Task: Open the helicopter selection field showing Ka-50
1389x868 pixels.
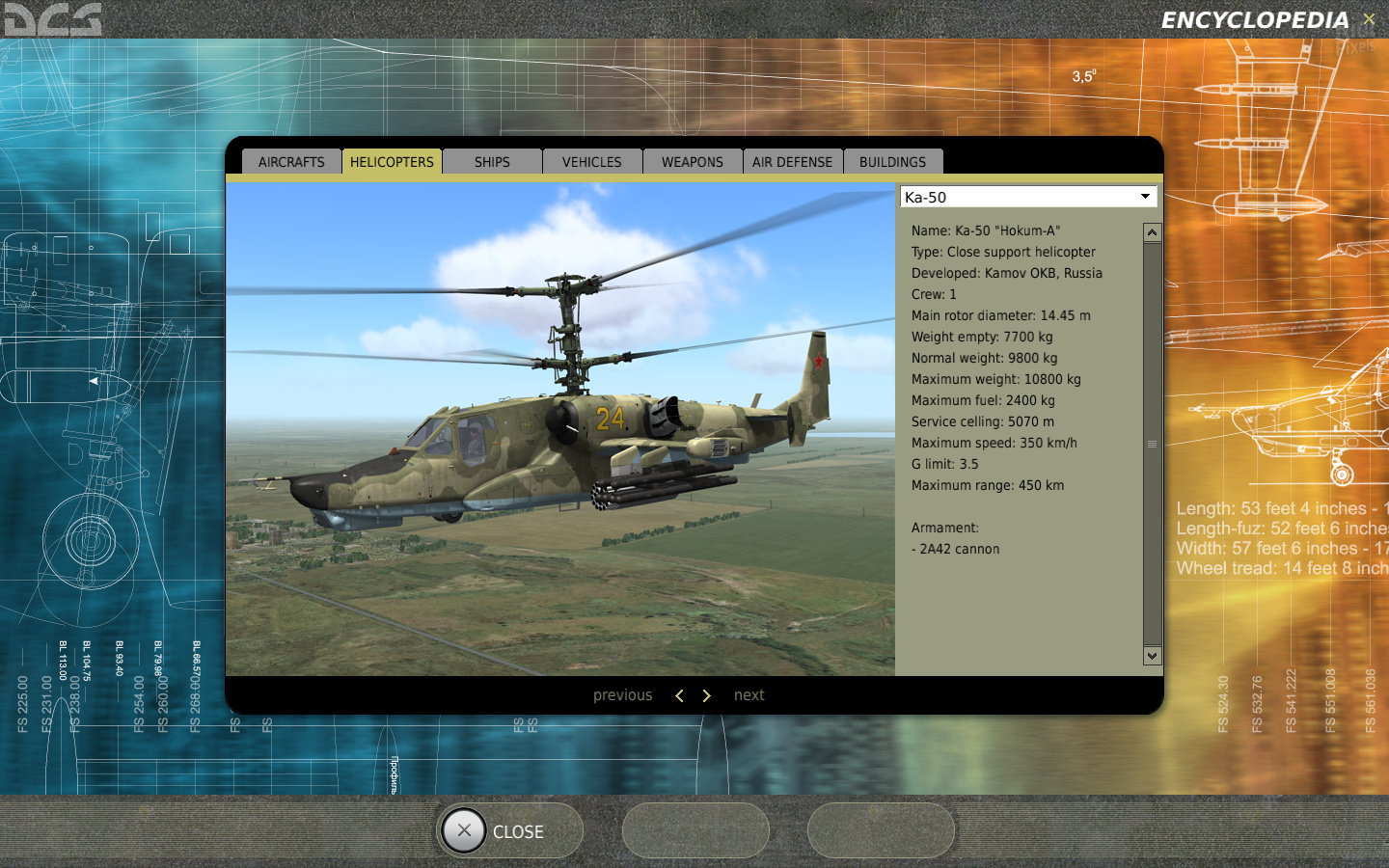Action: tap(1018, 197)
